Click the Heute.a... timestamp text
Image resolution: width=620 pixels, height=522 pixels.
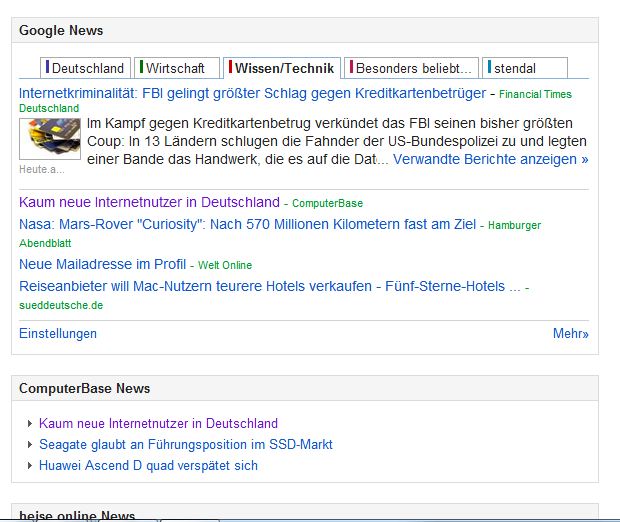pos(42,170)
